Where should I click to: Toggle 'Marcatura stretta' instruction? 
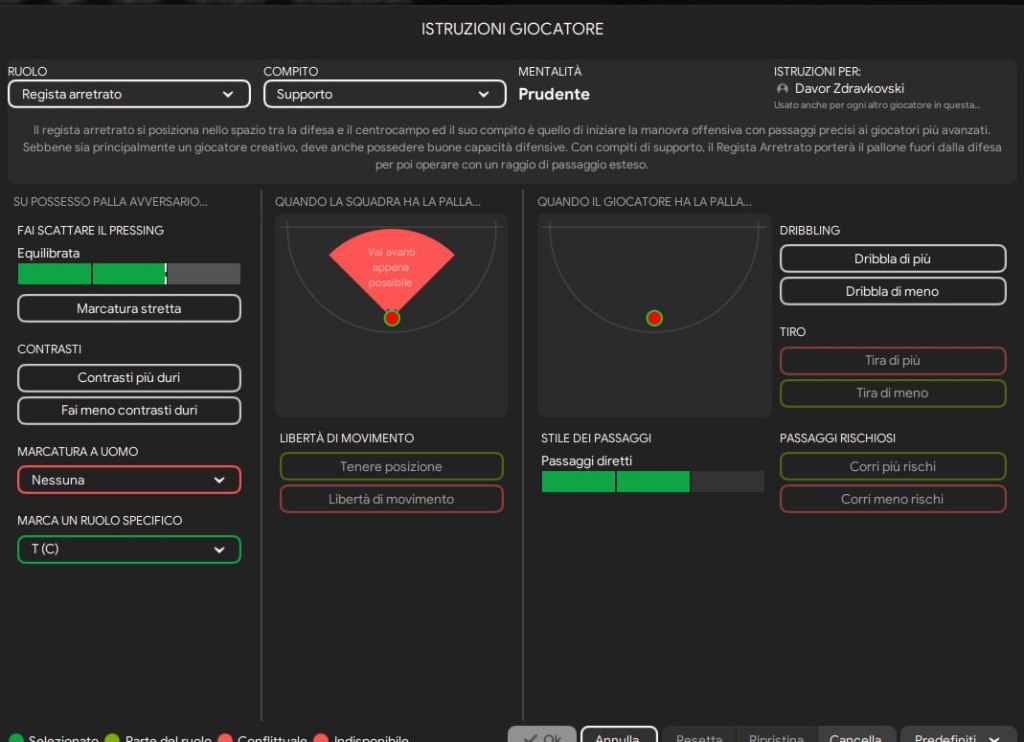click(129, 308)
